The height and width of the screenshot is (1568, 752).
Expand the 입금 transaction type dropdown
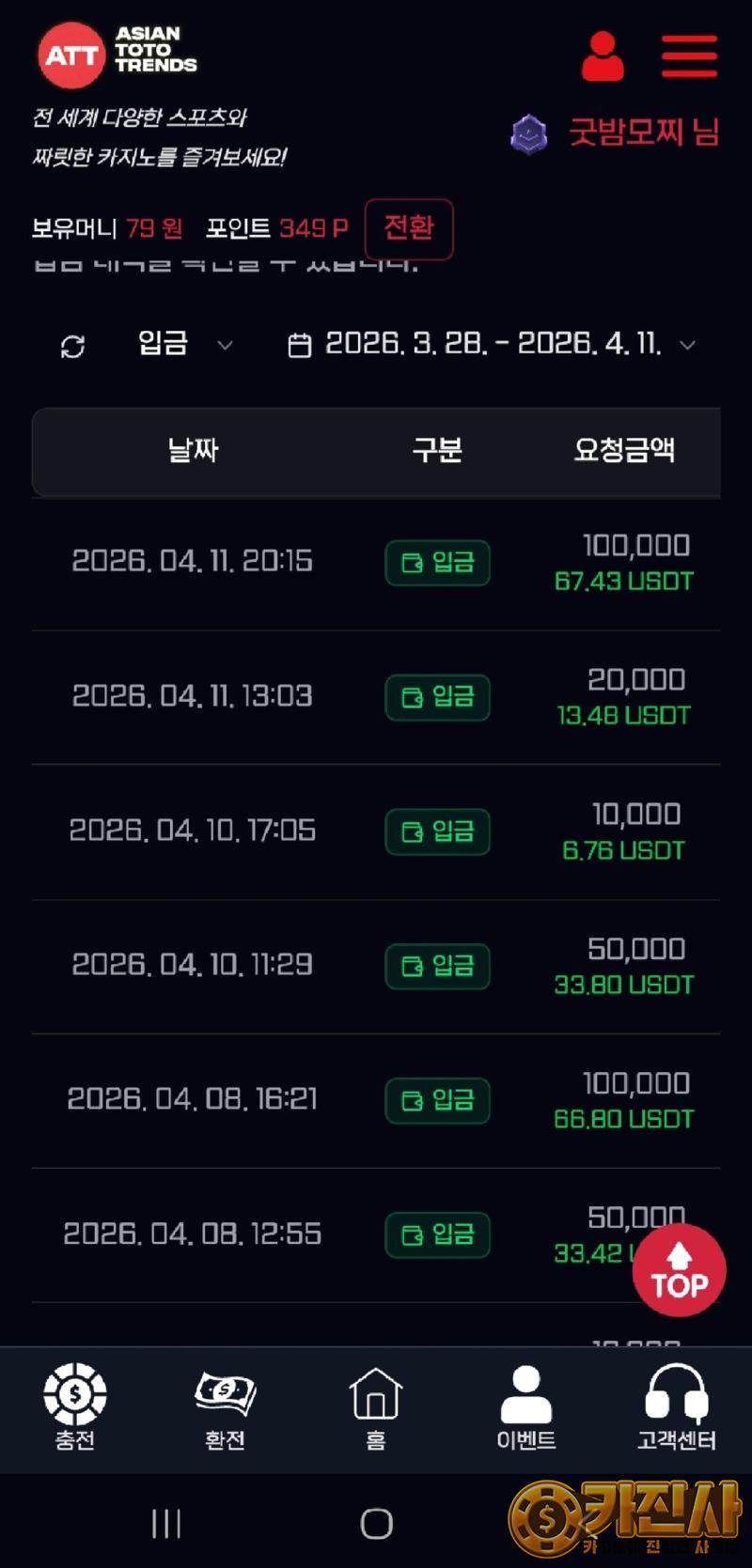tap(185, 345)
